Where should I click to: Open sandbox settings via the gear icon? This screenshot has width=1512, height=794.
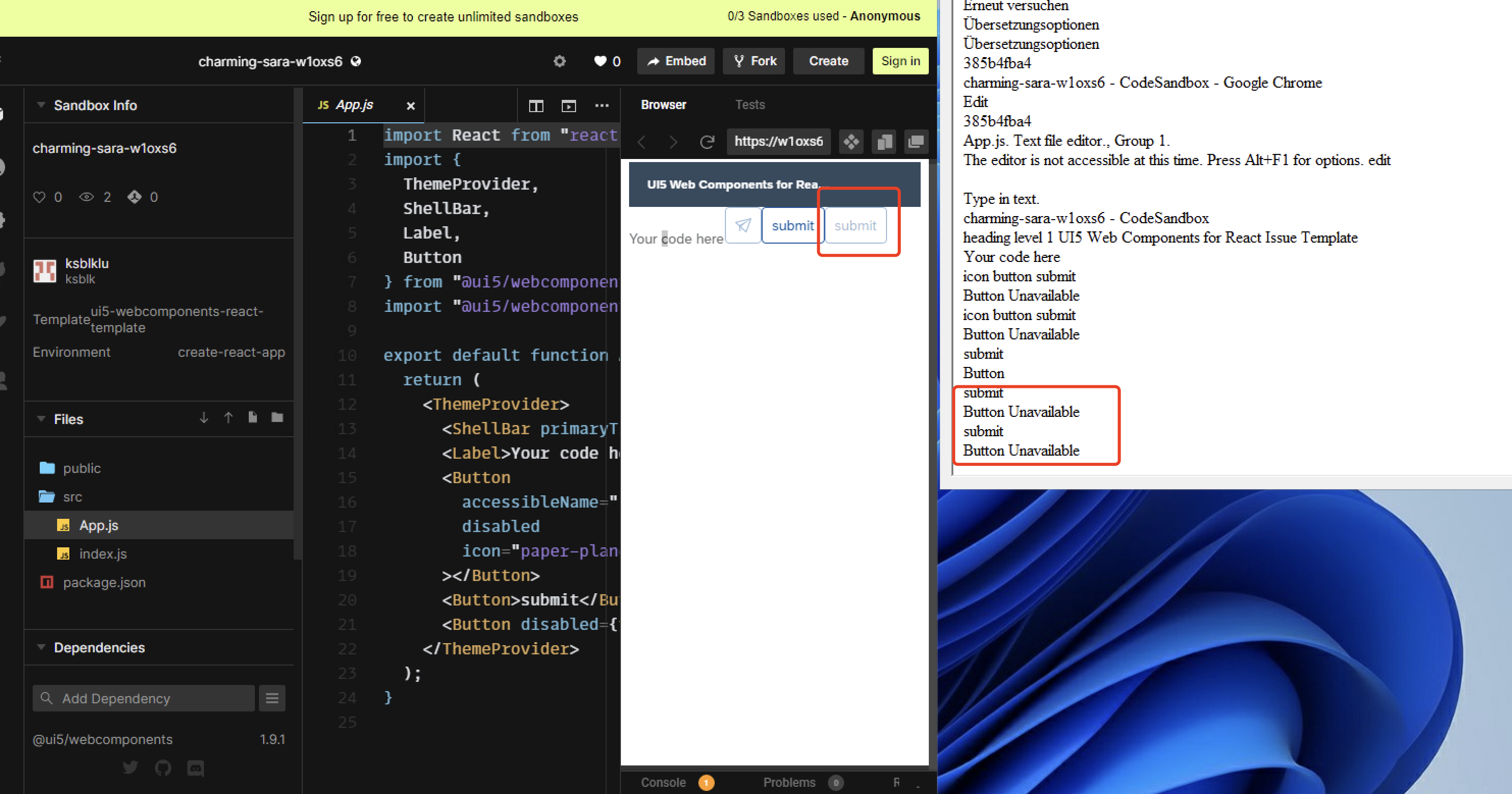point(559,61)
